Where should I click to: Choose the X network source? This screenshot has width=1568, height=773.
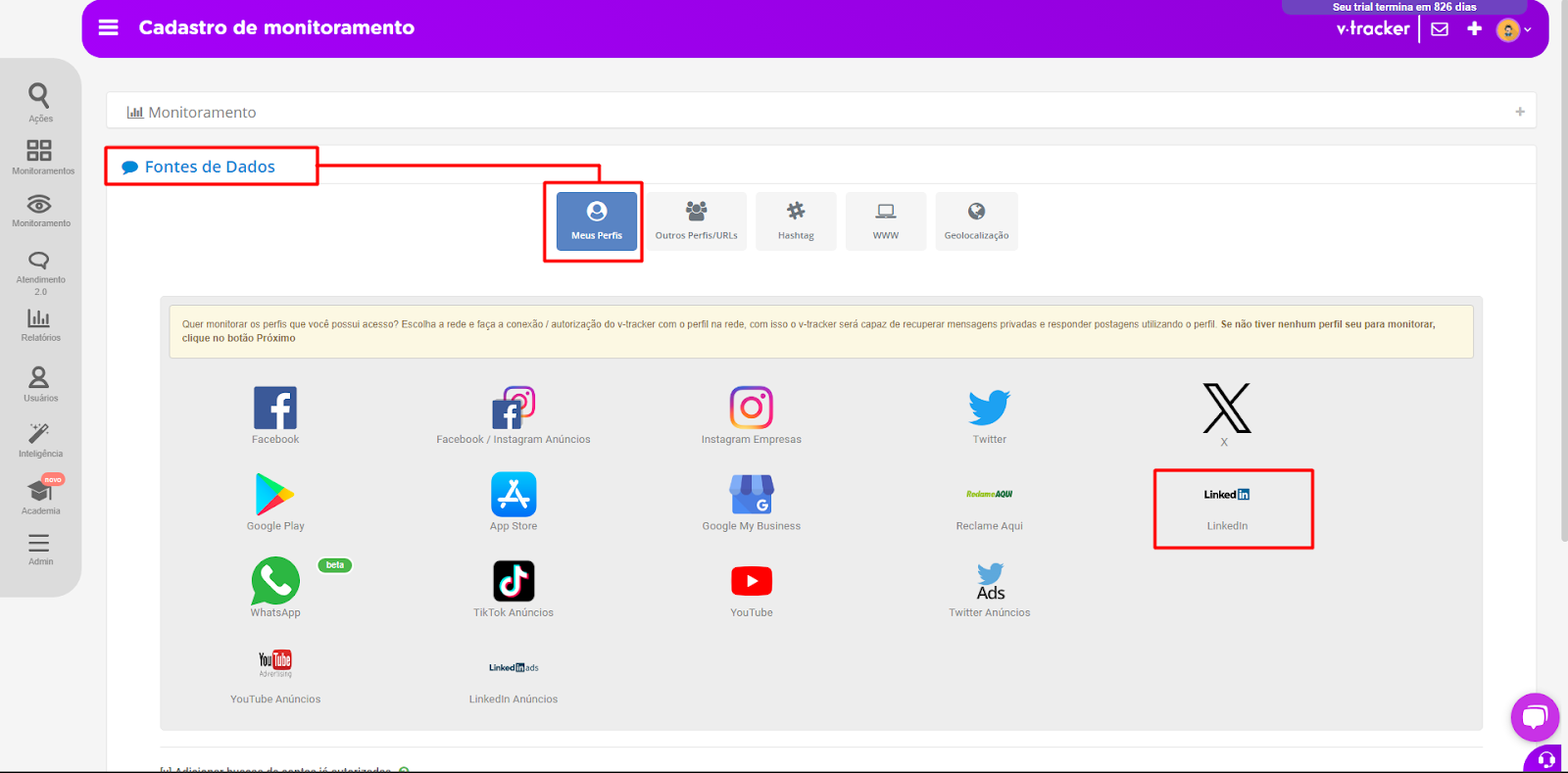tap(1227, 413)
